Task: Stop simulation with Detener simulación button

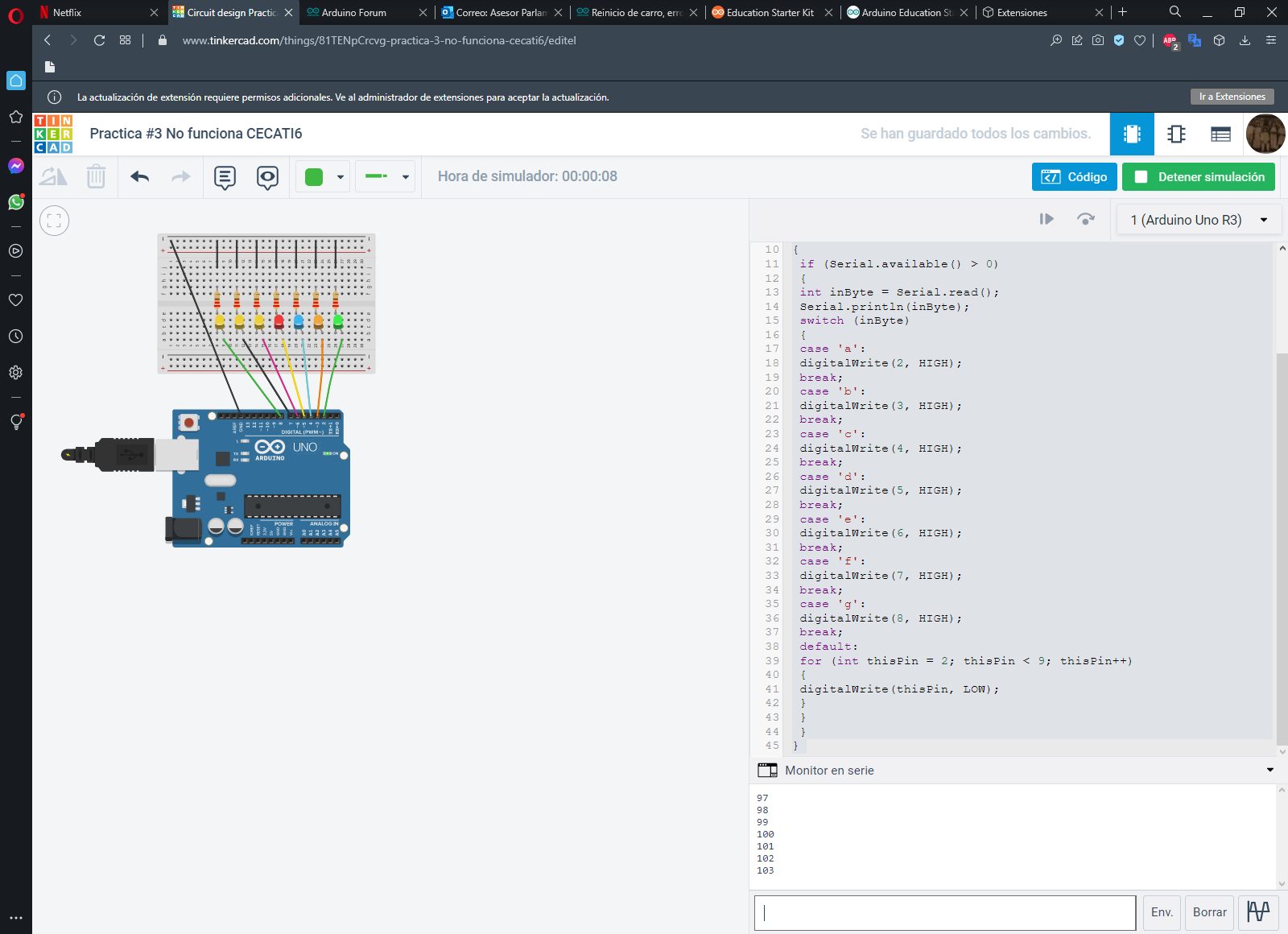Action: 1198,177
